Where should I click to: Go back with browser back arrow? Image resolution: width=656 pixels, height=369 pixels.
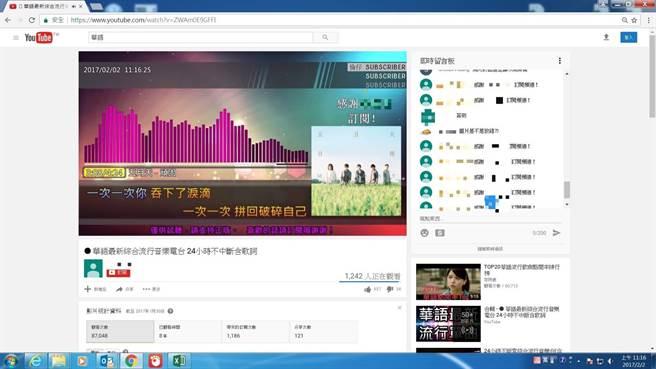pyautogui.click(x=8, y=20)
